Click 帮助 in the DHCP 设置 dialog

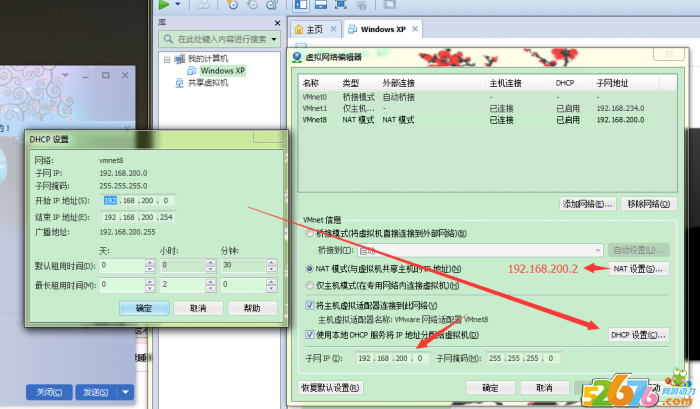pos(252,308)
